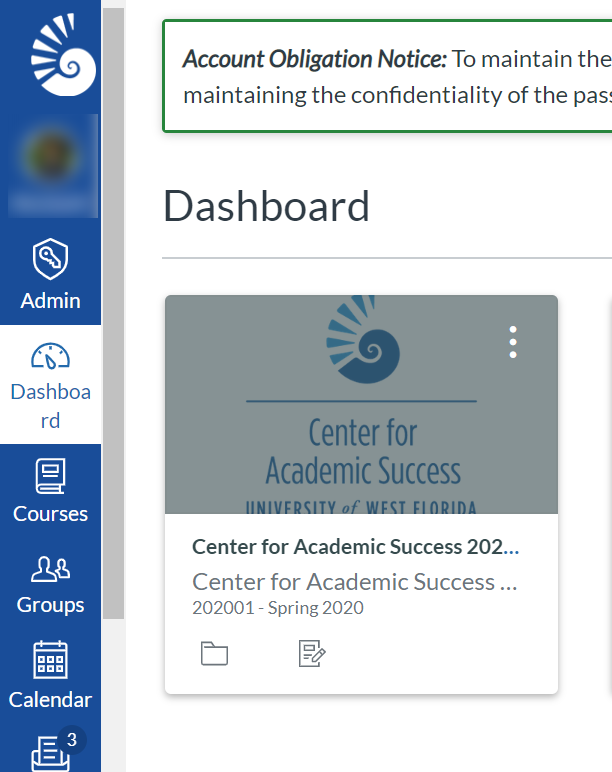This screenshot has height=772, width=612.
Task: Click the 202001 - Spring 2020 term text
Action: point(278,608)
